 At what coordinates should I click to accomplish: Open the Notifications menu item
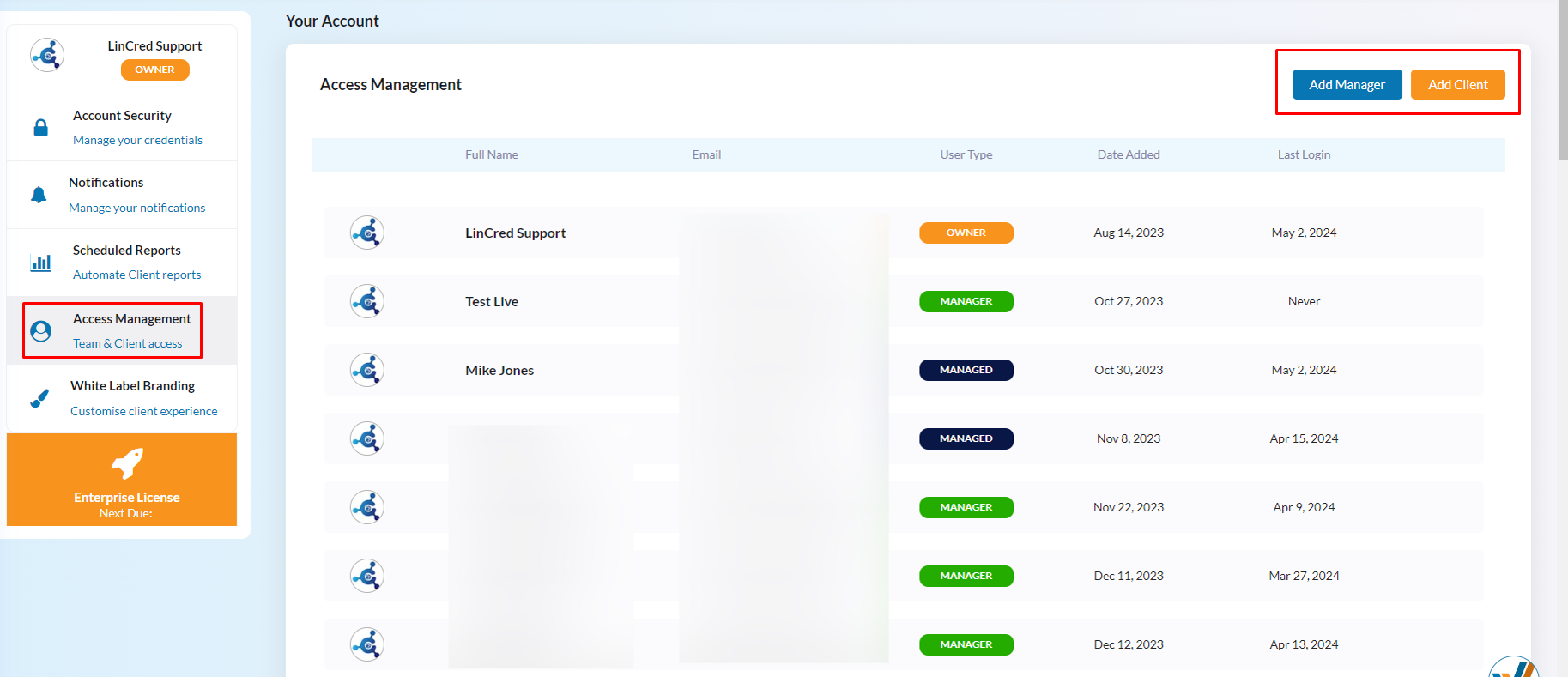pyautogui.click(x=122, y=195)
